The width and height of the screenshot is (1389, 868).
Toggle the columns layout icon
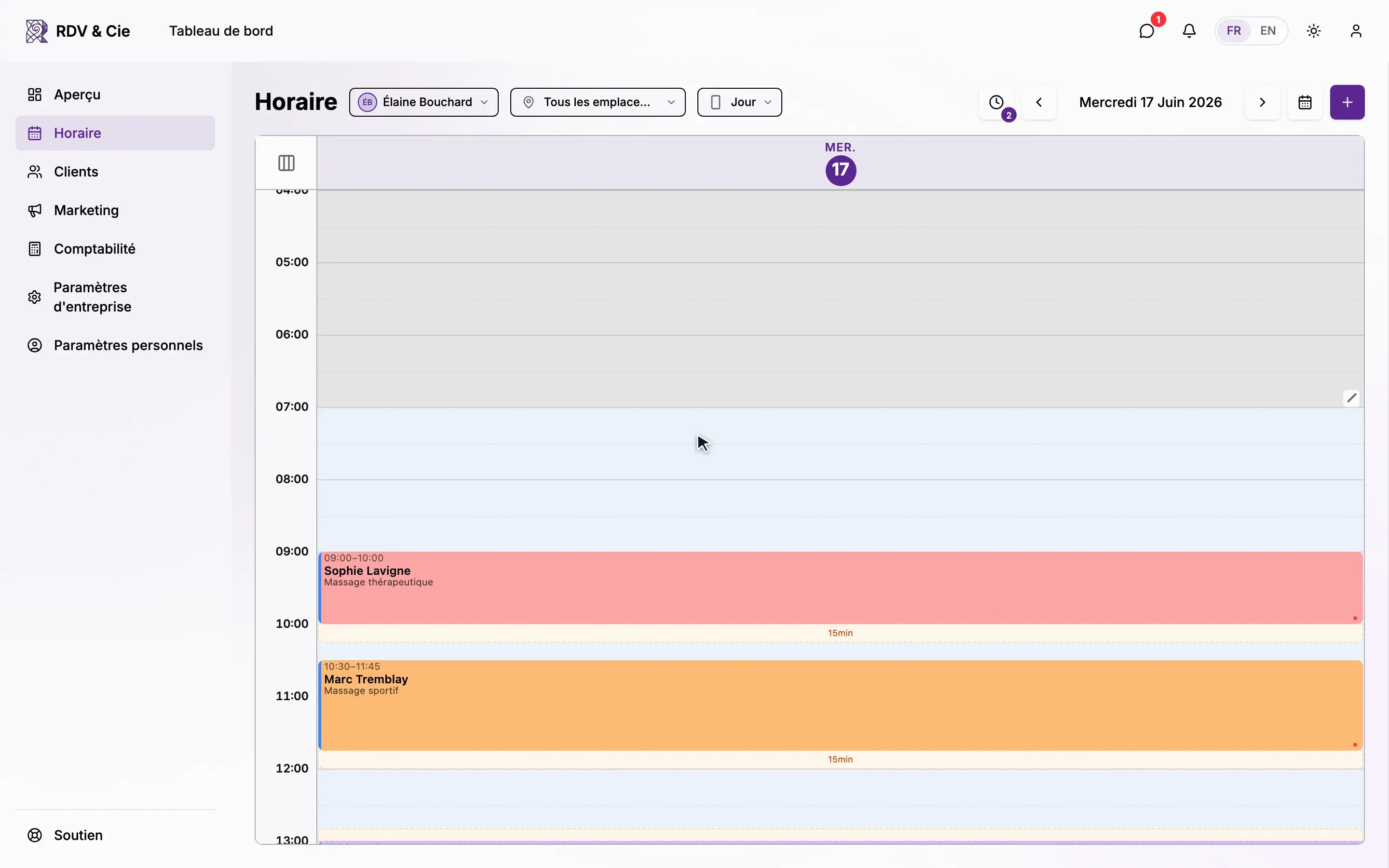[286, 163]
